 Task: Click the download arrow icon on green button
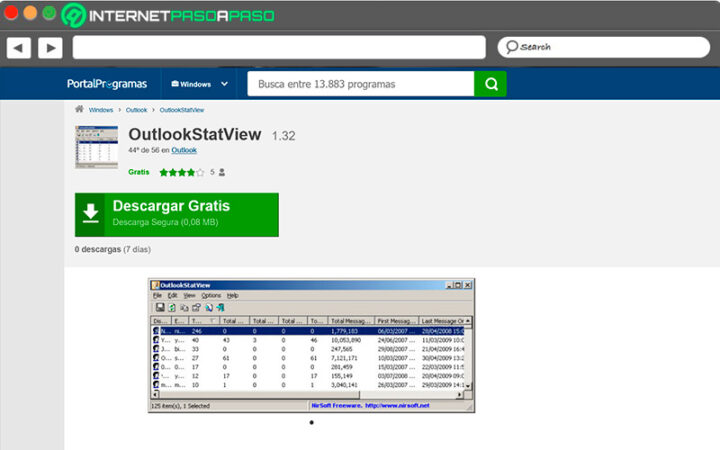(91, 214)
